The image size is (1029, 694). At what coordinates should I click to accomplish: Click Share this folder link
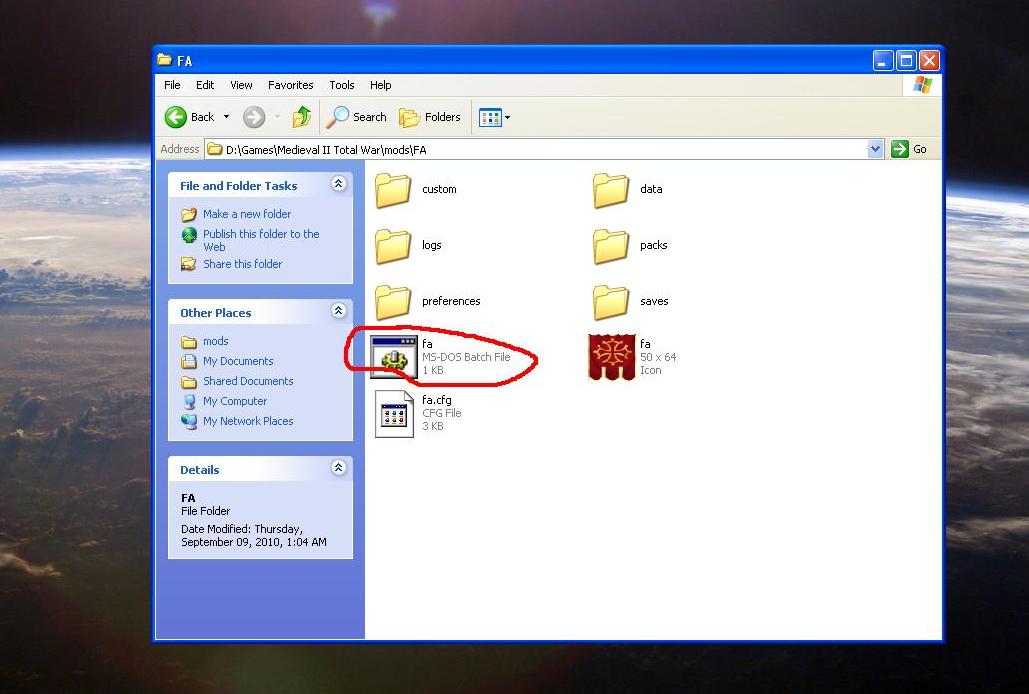point(242,264)
